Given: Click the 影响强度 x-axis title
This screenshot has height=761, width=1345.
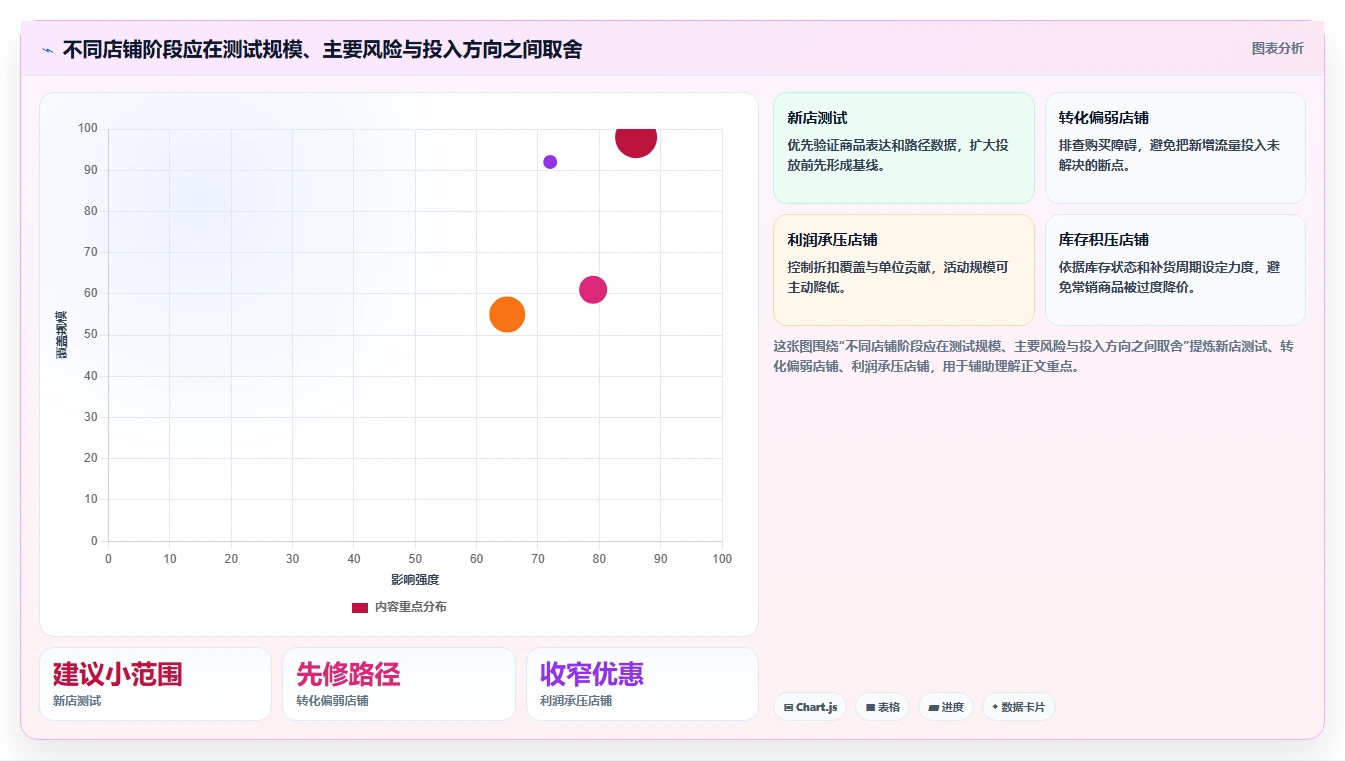Looking at the screenshot, I should (x=415, y=580).
